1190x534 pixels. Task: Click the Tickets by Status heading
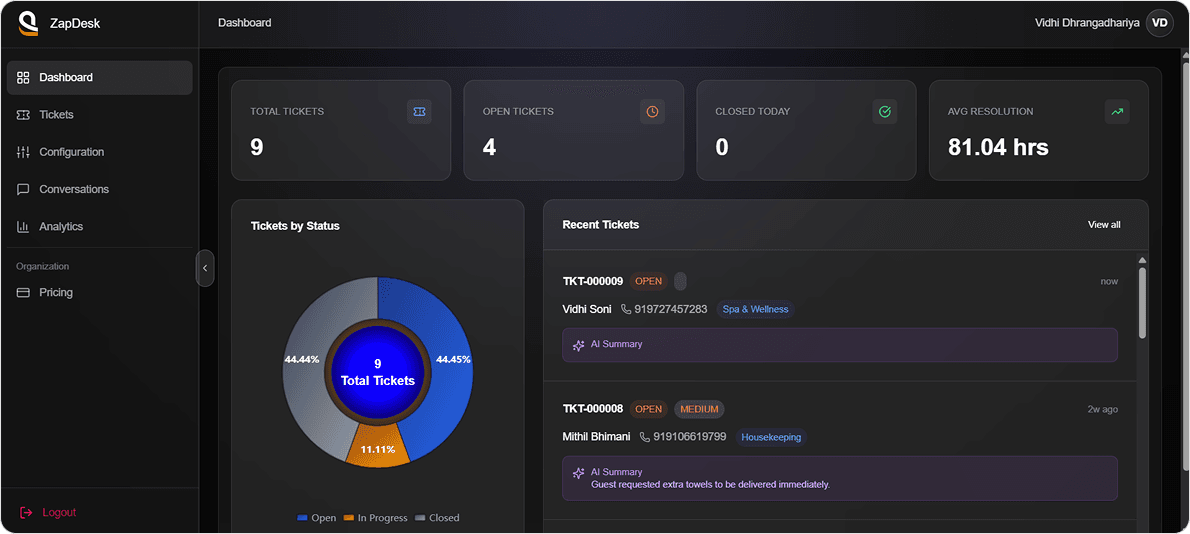pyautogui.click(x=295, y=226)
